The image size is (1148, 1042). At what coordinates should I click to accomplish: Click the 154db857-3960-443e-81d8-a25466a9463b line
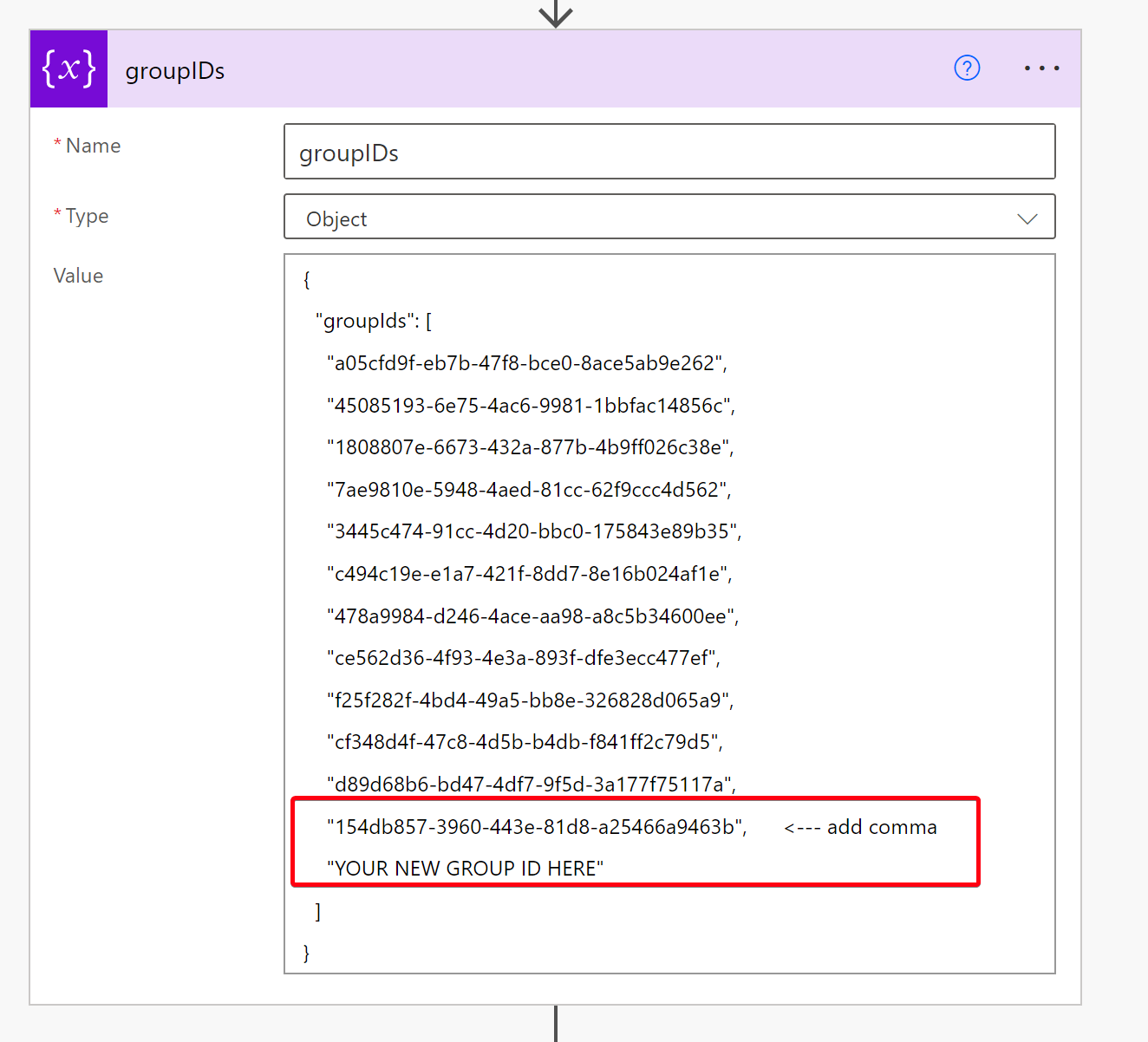click(x=537, y=827)
